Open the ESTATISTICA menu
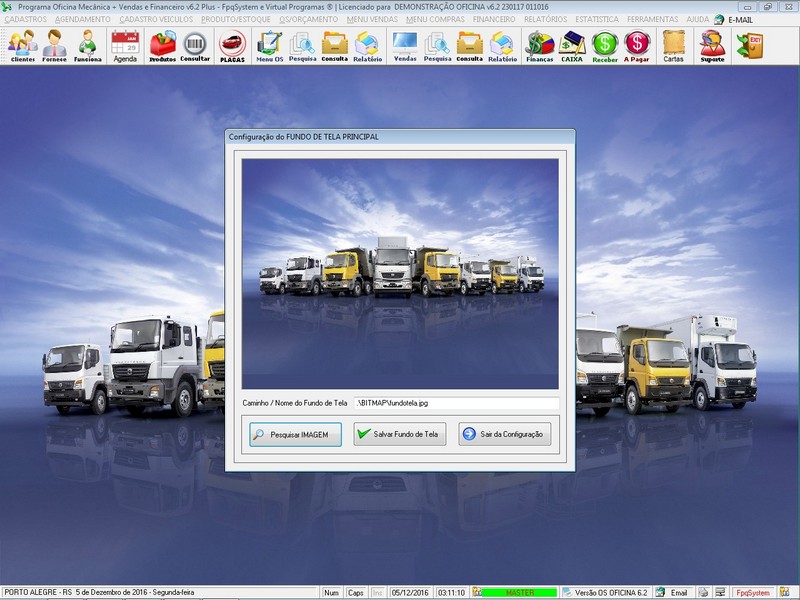Image resolution: width=800 pixels, height=600 pixels. click(597, 19)
